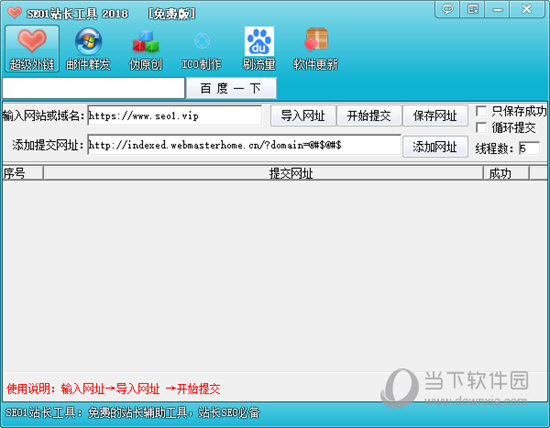Click the heart logo in title bar

(x=15, y=13)
